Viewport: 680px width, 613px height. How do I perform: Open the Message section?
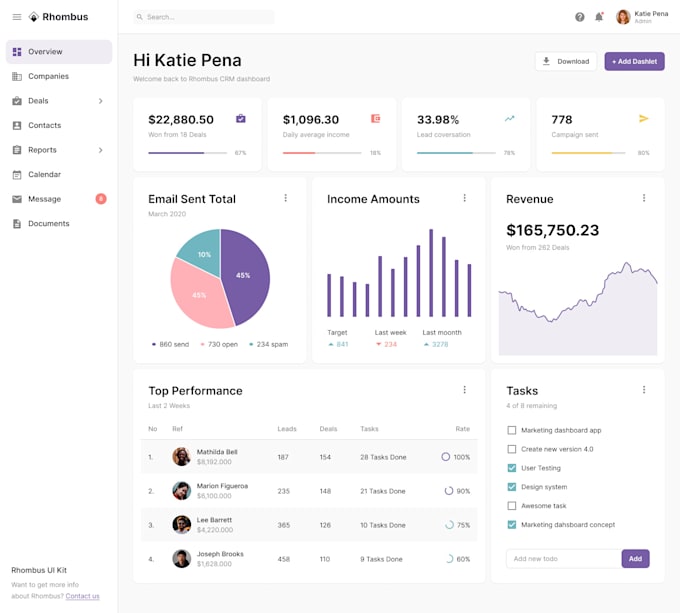(x=59, y=199)
